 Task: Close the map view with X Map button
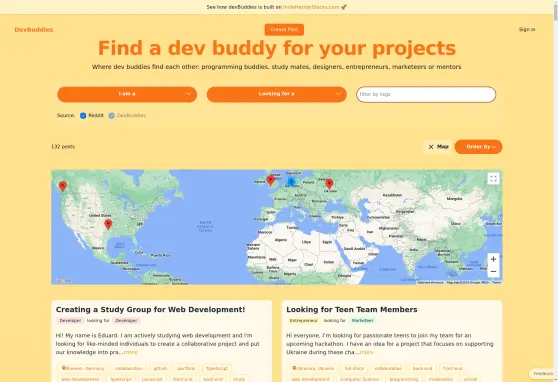pyautogui.click(x=438, y=147)
